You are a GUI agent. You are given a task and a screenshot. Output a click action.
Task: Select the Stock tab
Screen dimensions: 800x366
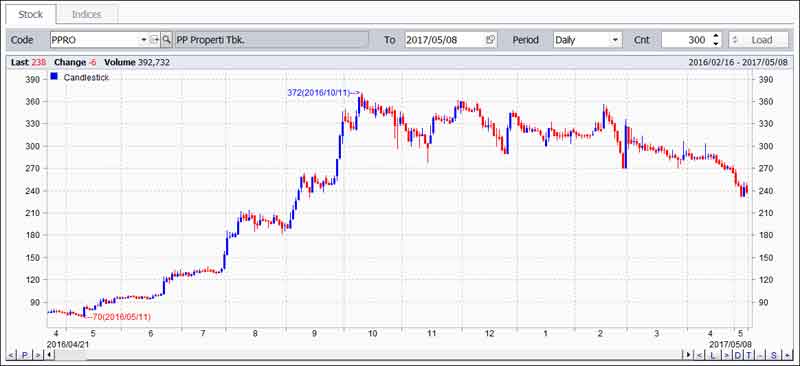click(31, 14)
